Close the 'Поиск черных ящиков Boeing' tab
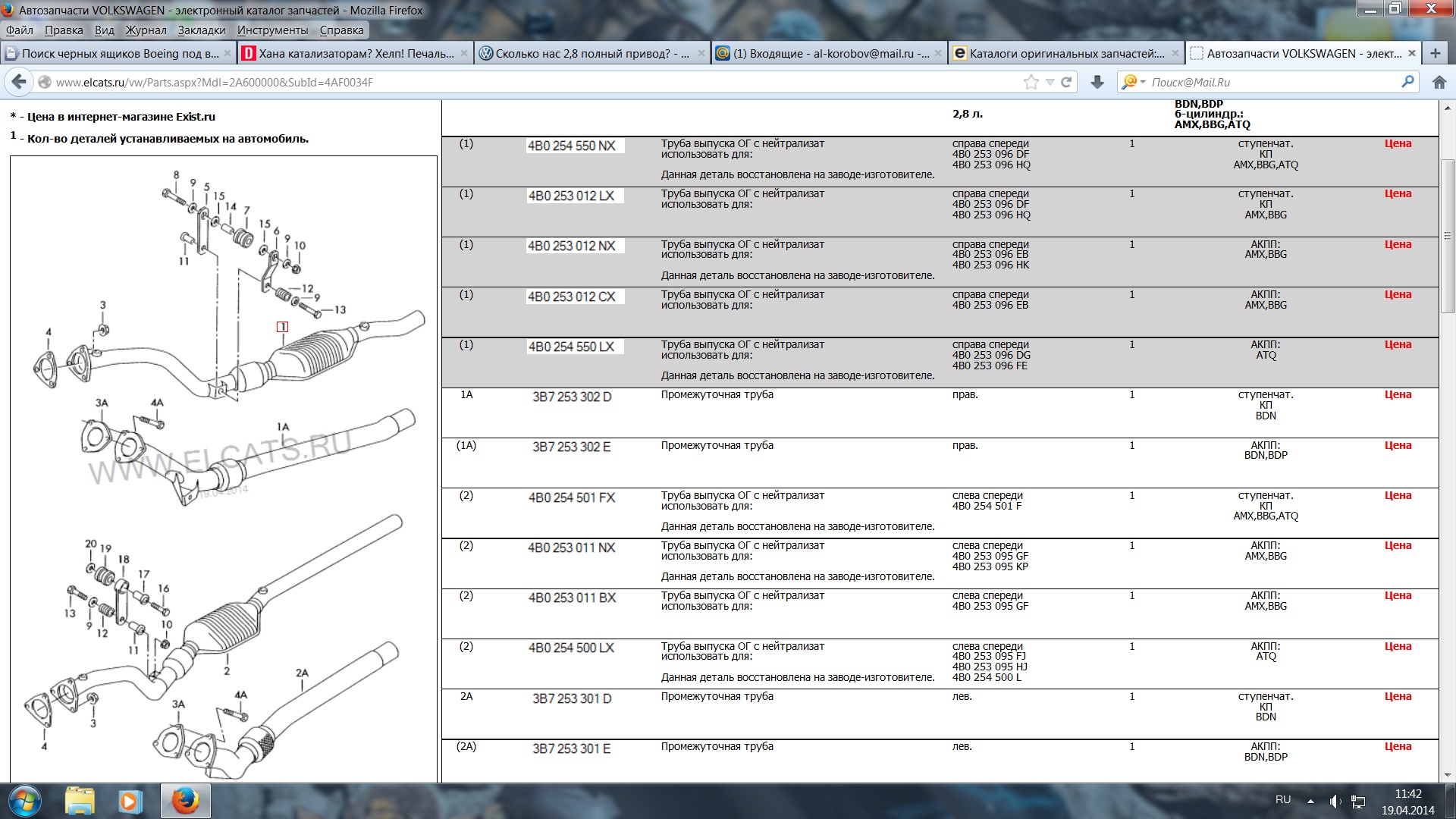Viewport: 1456px width, 819px height. coord(227,53)
